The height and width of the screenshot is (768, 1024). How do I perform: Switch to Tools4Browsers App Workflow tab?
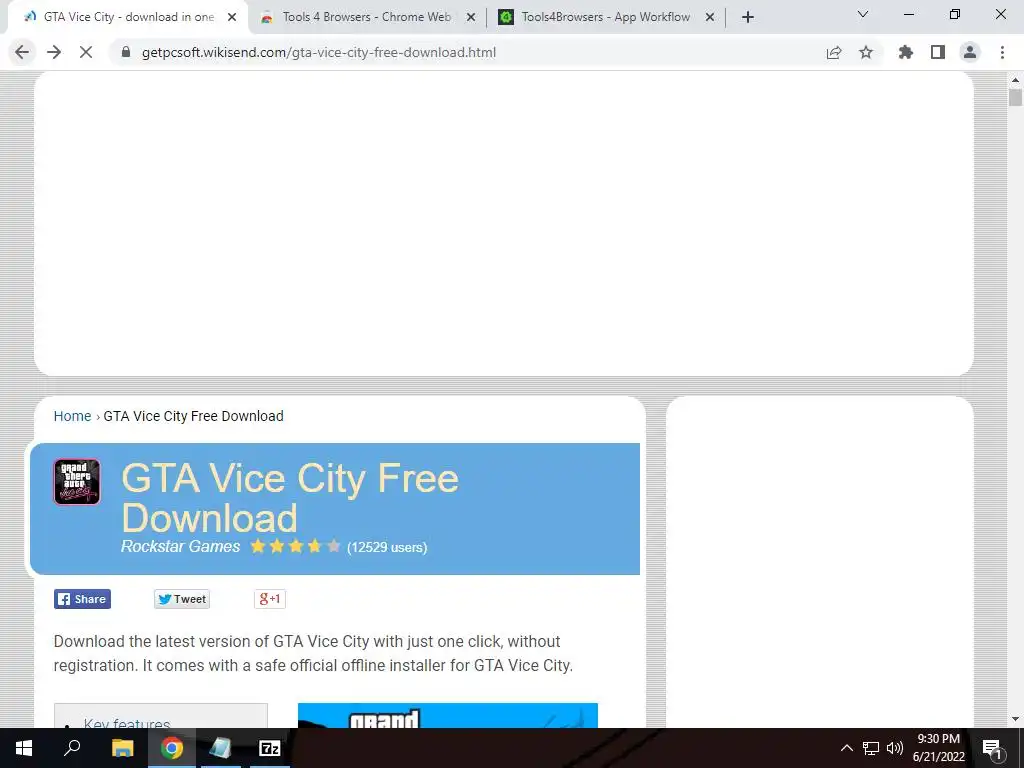[x=604, y=17]
